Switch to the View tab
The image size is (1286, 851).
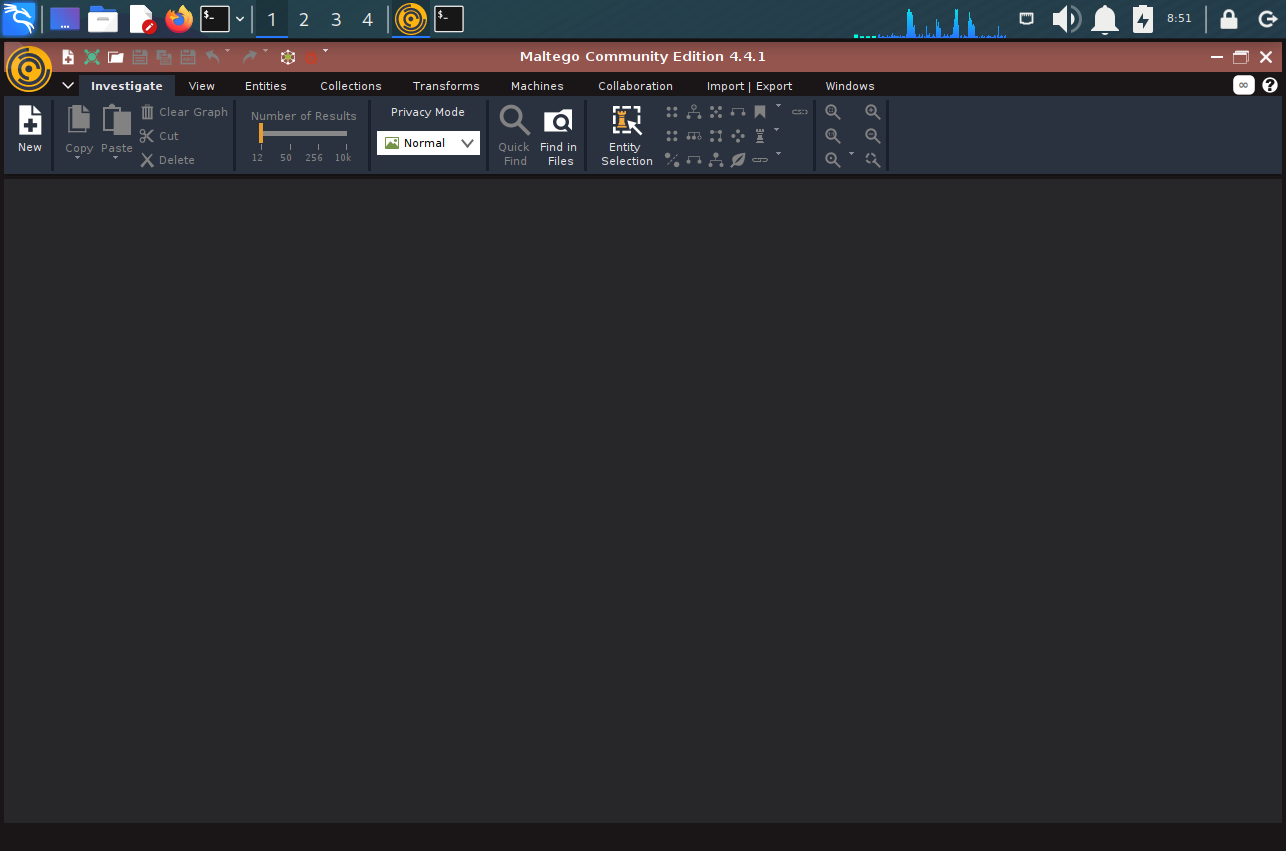click(x=202, y=86)
